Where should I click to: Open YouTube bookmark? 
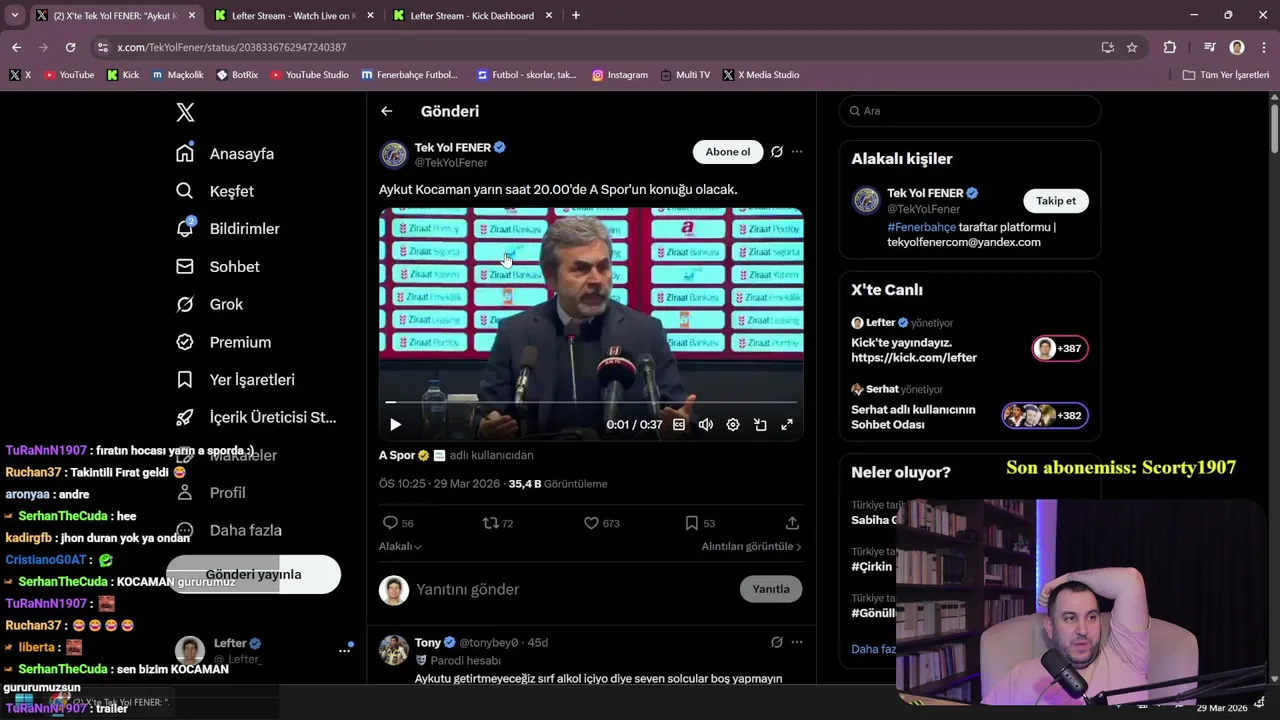[x=69, y=75]
